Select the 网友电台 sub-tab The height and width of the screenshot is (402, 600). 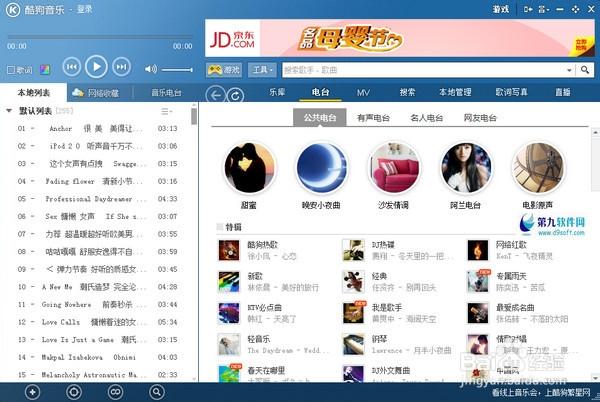pyautogui.click(x=480, y=118)
